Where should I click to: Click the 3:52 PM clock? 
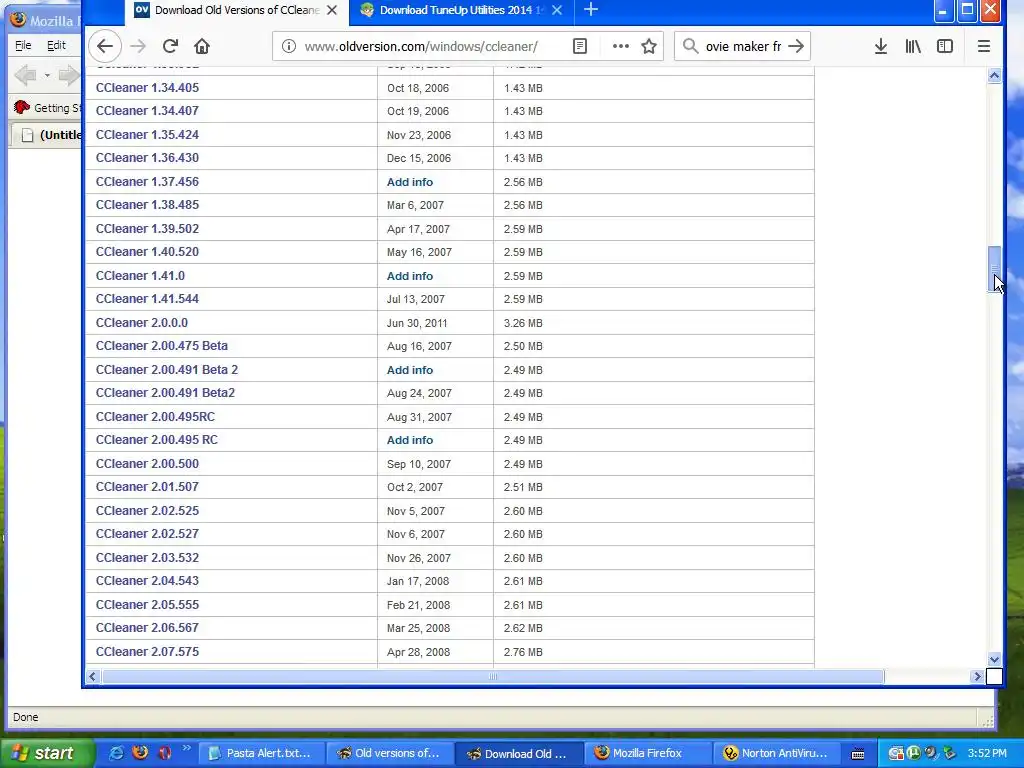click(987, 754)
